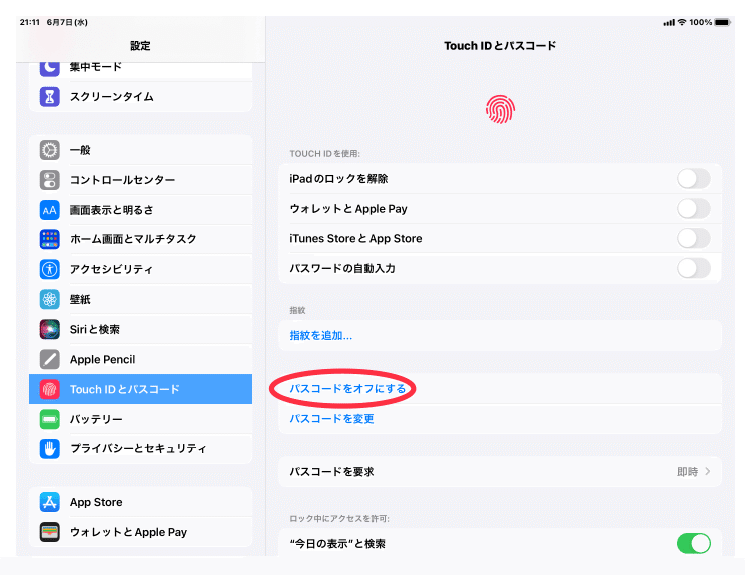Tap the 6月7日(水) date
The image size is (745, 575).
tap(67, 22)
